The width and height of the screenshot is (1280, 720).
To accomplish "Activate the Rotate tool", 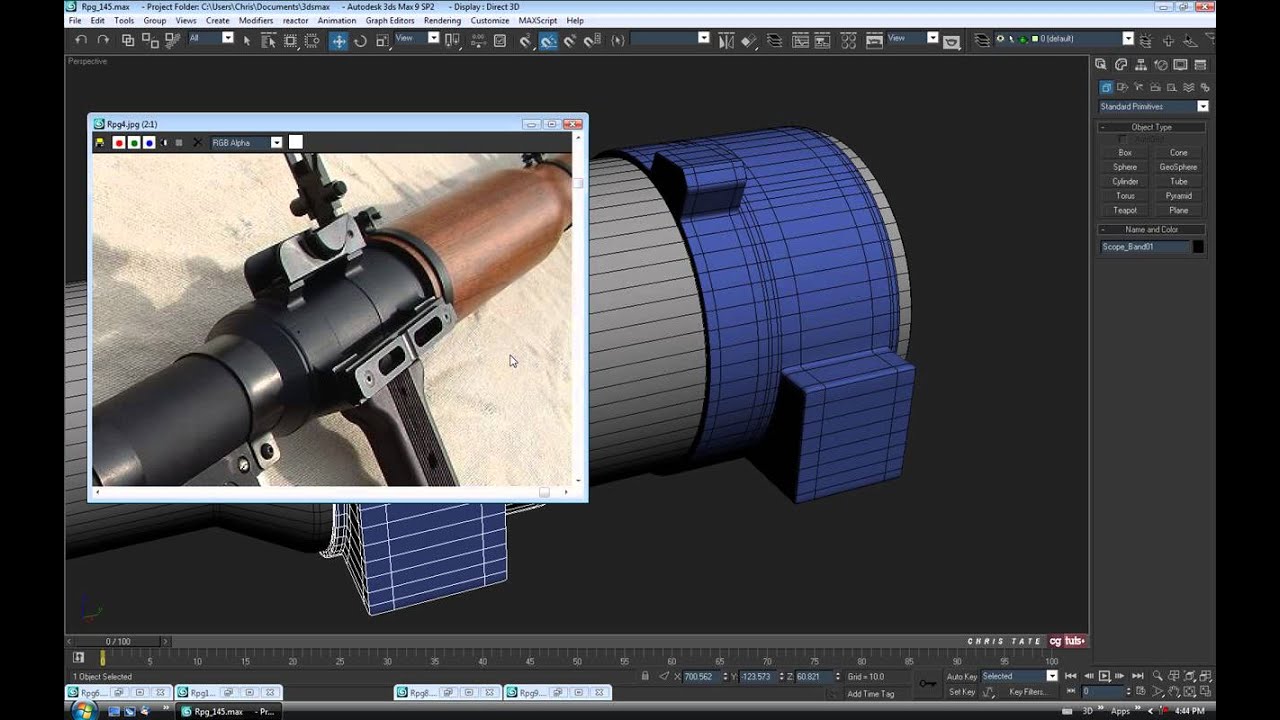I will click(360, 40).
